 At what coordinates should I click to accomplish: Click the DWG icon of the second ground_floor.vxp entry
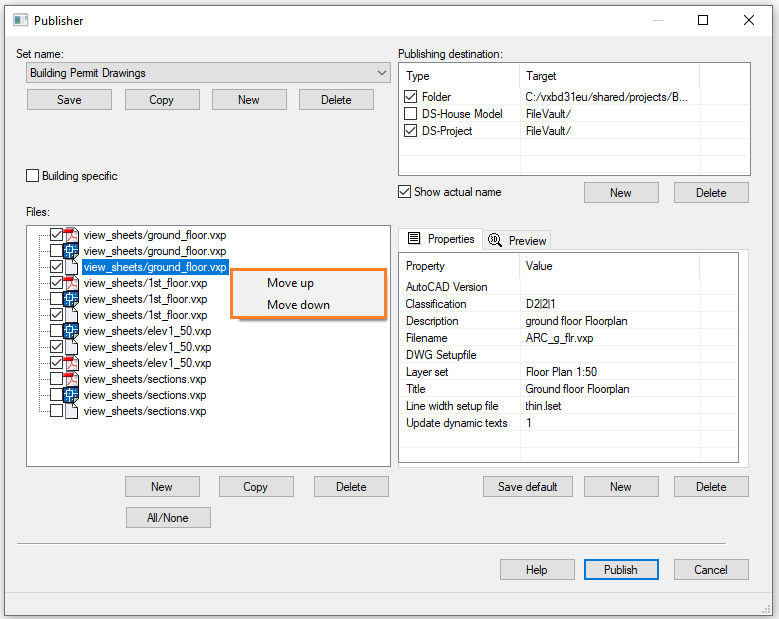pos(72,251)
